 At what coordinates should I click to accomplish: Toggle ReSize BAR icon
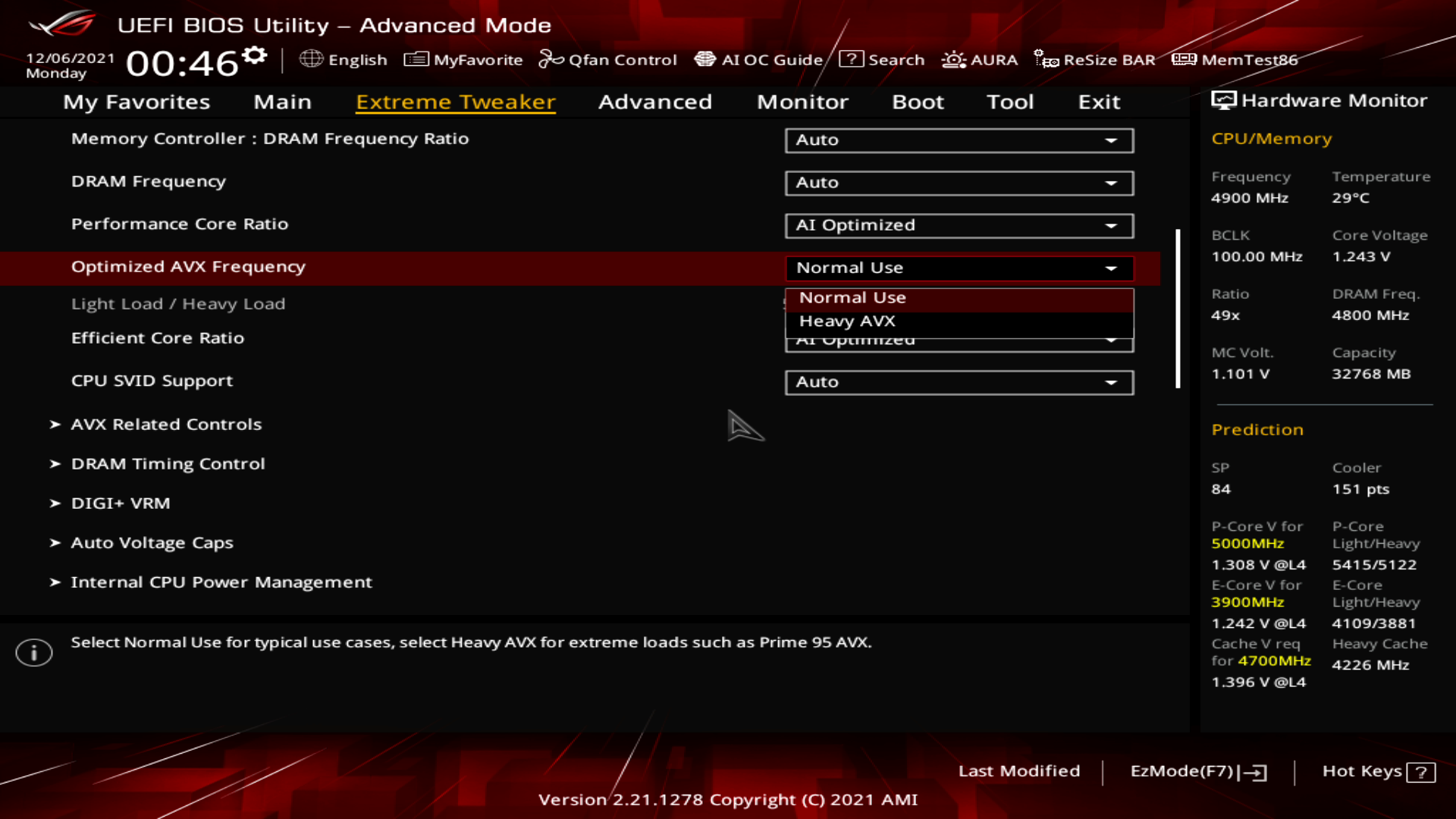[1046, 59]
